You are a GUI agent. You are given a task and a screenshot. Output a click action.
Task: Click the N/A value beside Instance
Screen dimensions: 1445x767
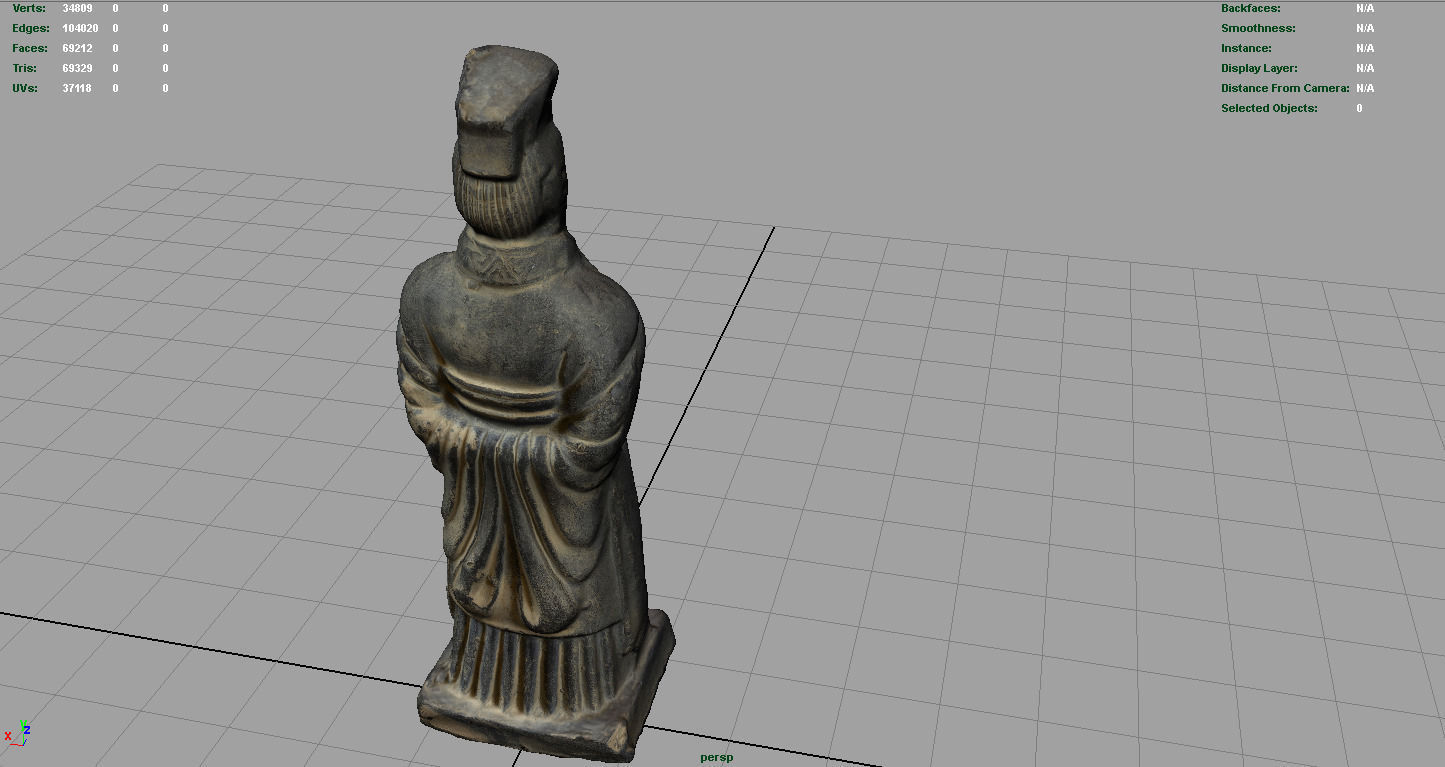click(1365, 48)
